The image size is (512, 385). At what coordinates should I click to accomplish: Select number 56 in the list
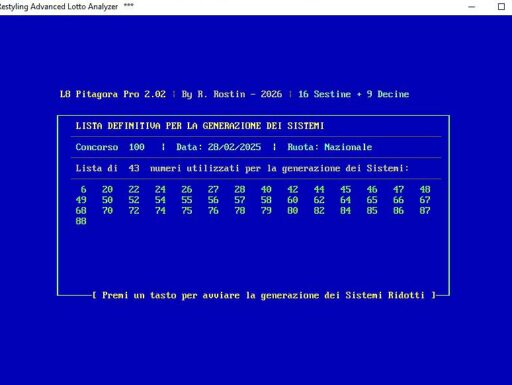[213, 200]
